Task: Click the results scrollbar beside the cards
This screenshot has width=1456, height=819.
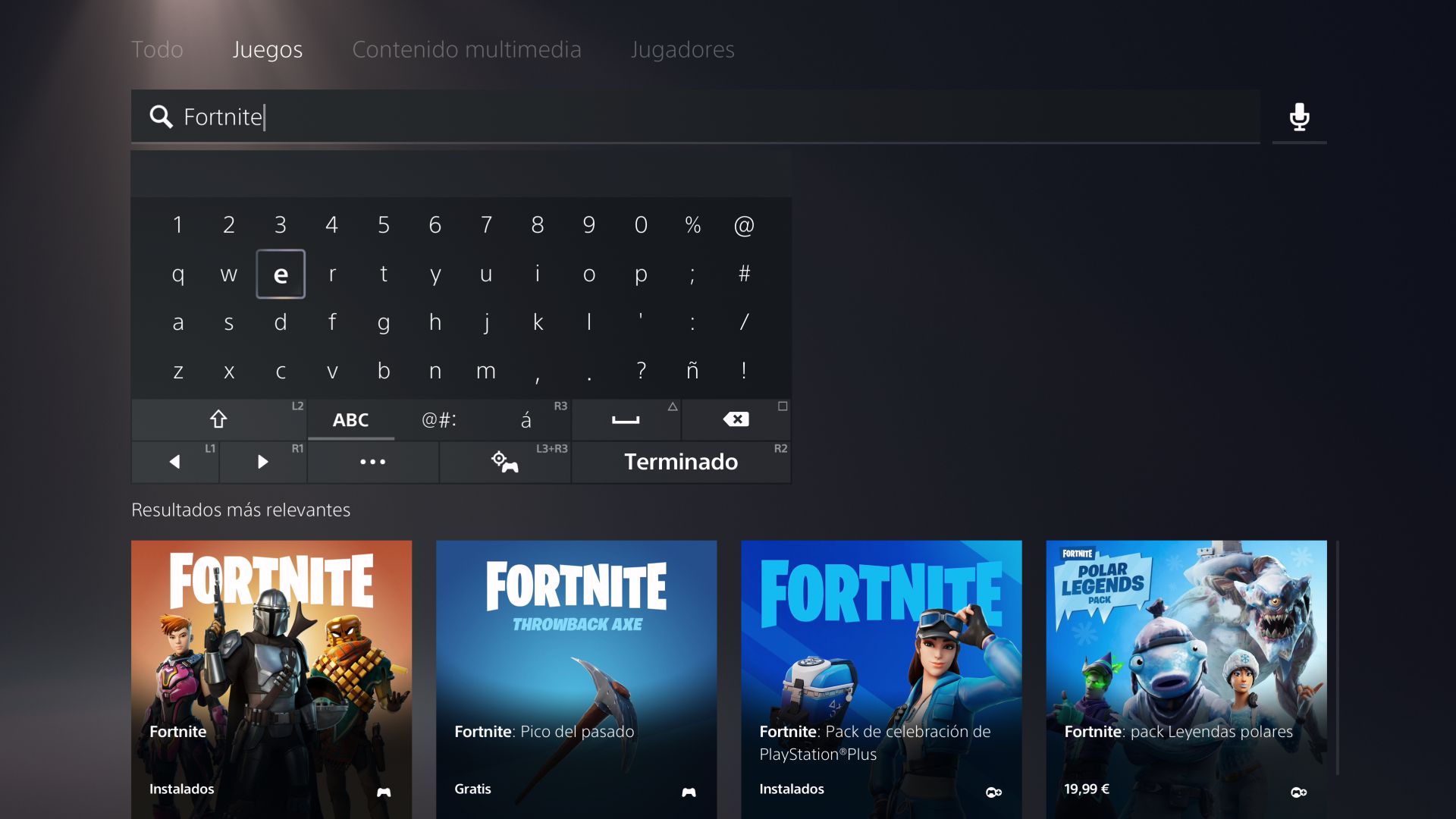Action: [x=1338, y=657]
